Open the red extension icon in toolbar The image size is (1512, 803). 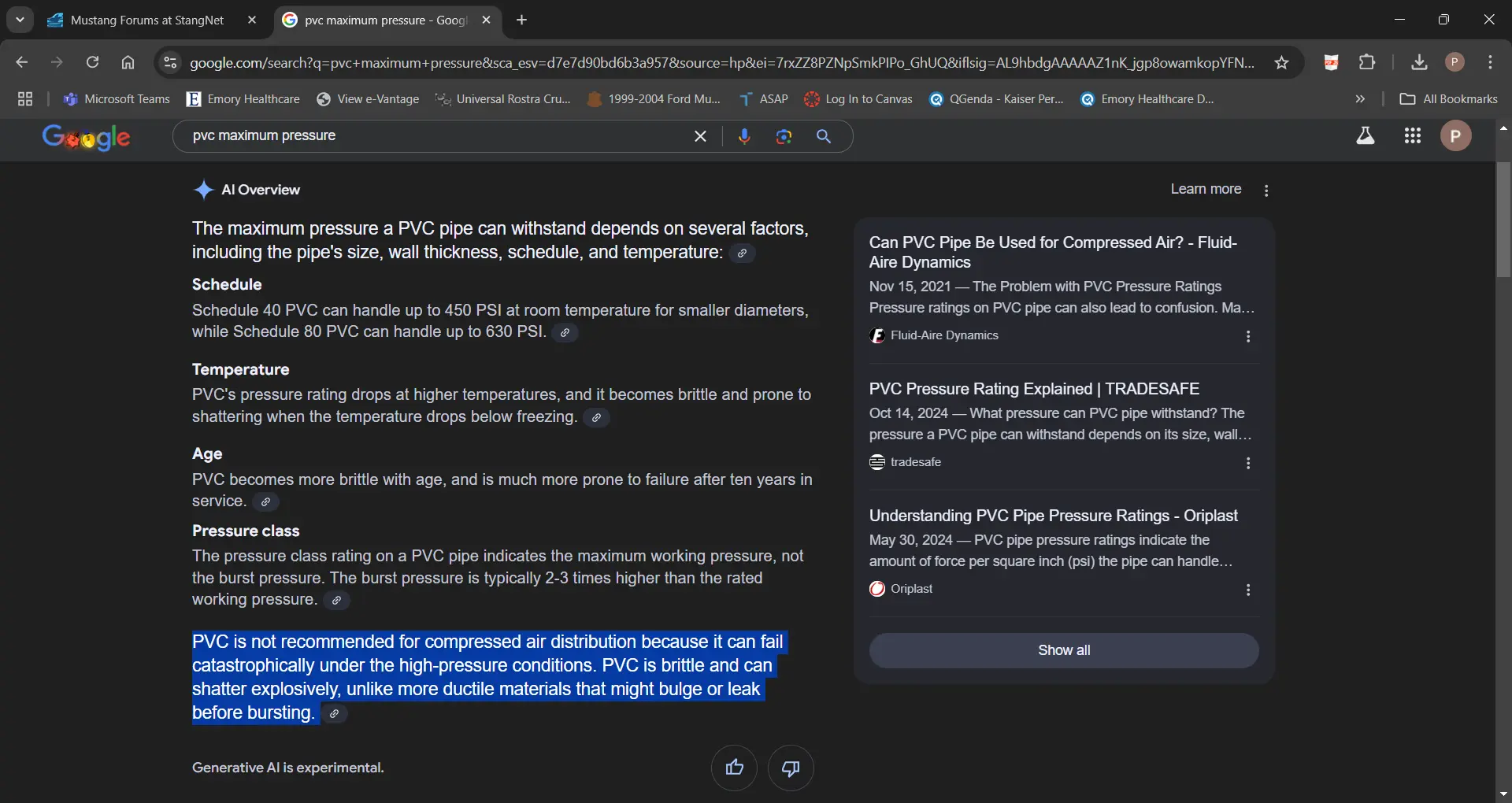(1331, 62)
